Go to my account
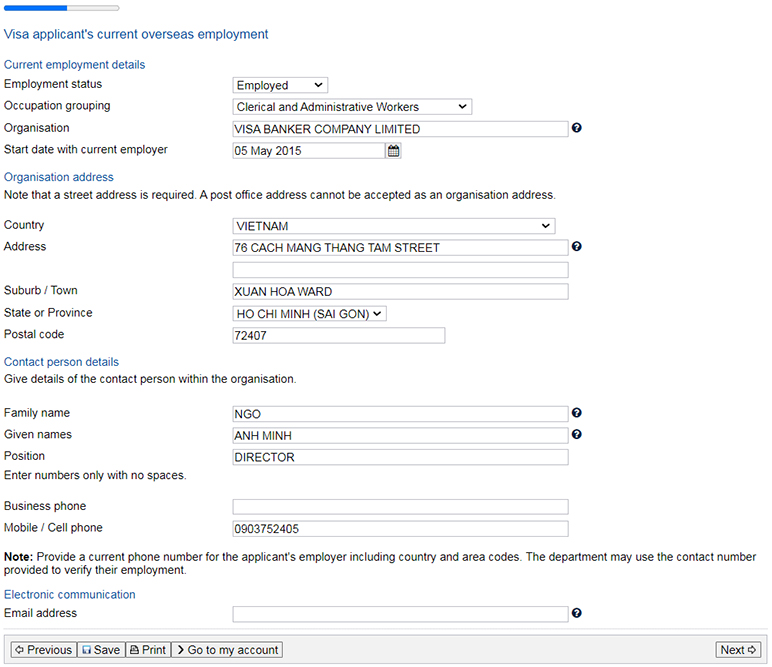Image resolution: width=772 pixels, height=667 pixels. coord(227,650)
